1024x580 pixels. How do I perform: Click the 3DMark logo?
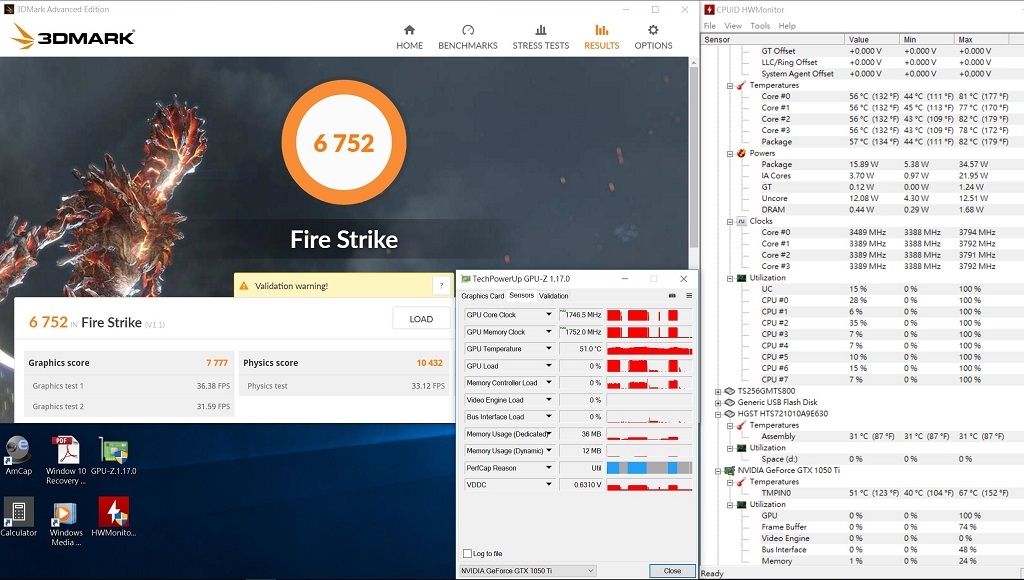coord(73,37)
